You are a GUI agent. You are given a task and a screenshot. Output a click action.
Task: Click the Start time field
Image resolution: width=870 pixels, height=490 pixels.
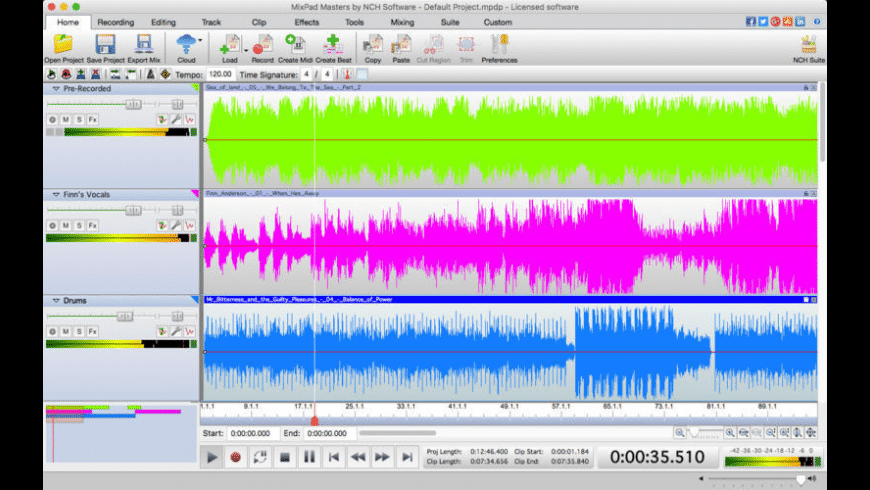coord(253,433)
